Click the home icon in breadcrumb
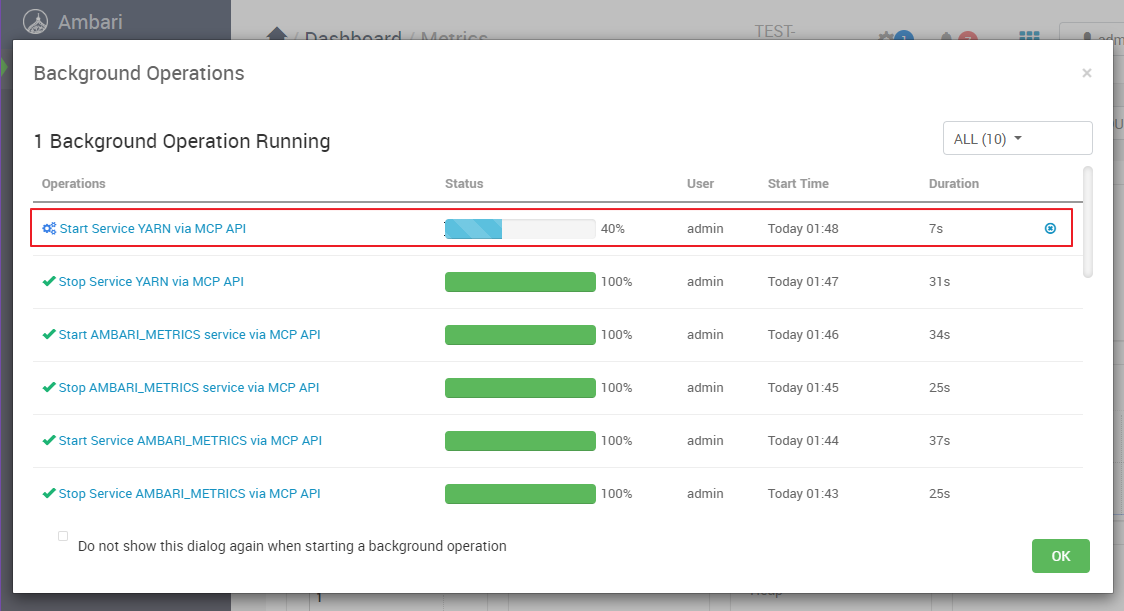 tap(277, 34)
